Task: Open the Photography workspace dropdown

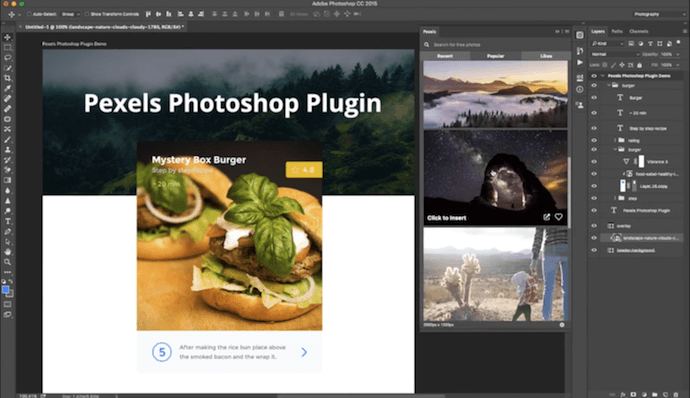Action: click(x=659, y=14)
